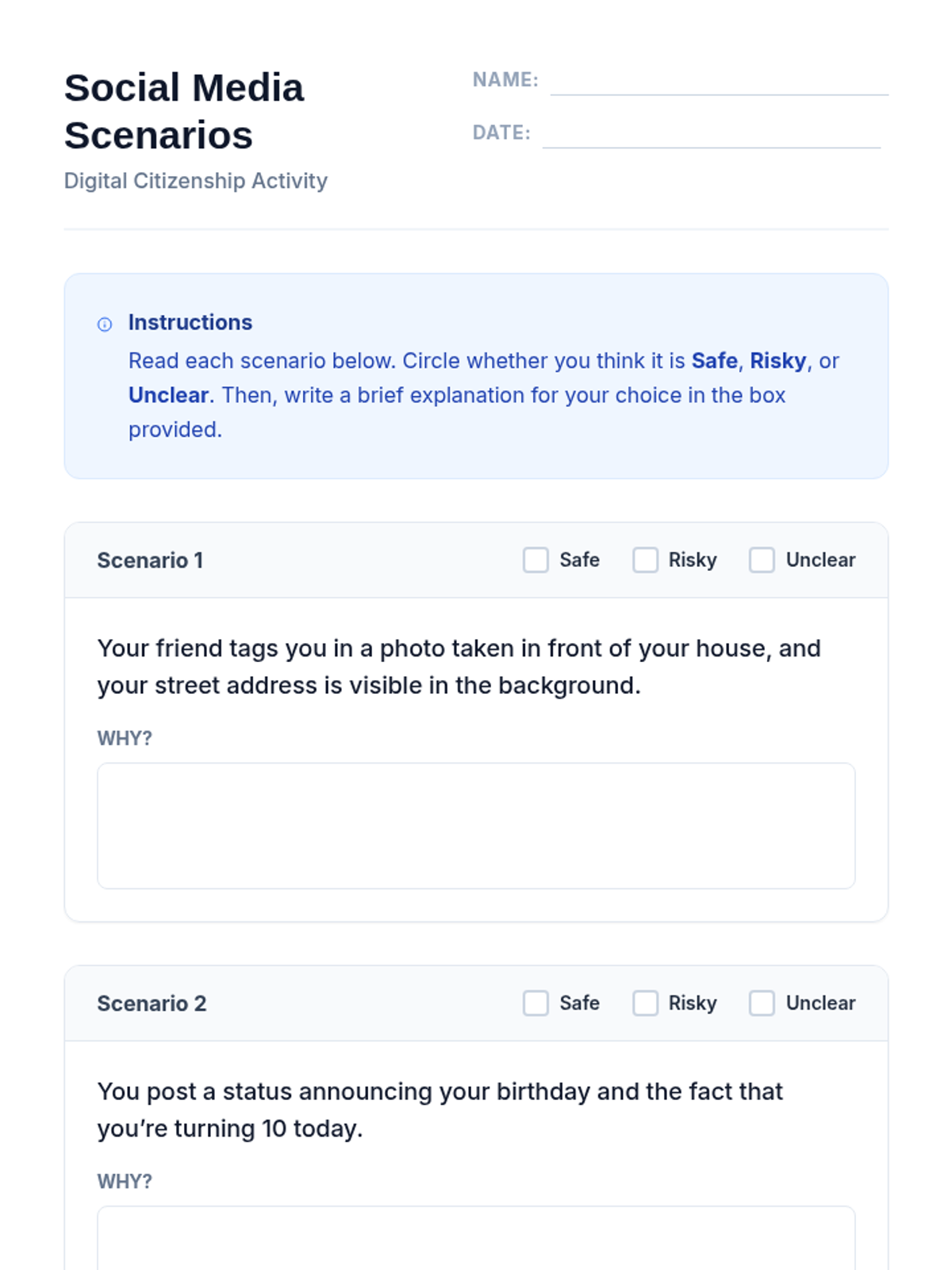Click the info icon beside Instructions

105,324
